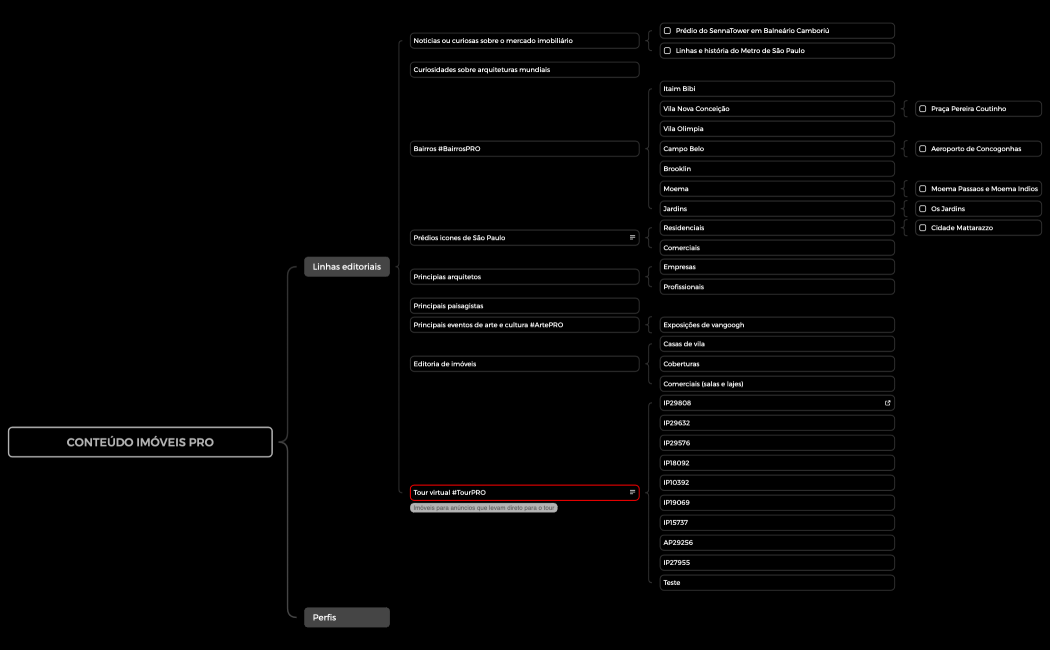Toggle the Praça Pereira Coutinho checkbox
The width and height of the screenshot is (1050, 650).
922,109
